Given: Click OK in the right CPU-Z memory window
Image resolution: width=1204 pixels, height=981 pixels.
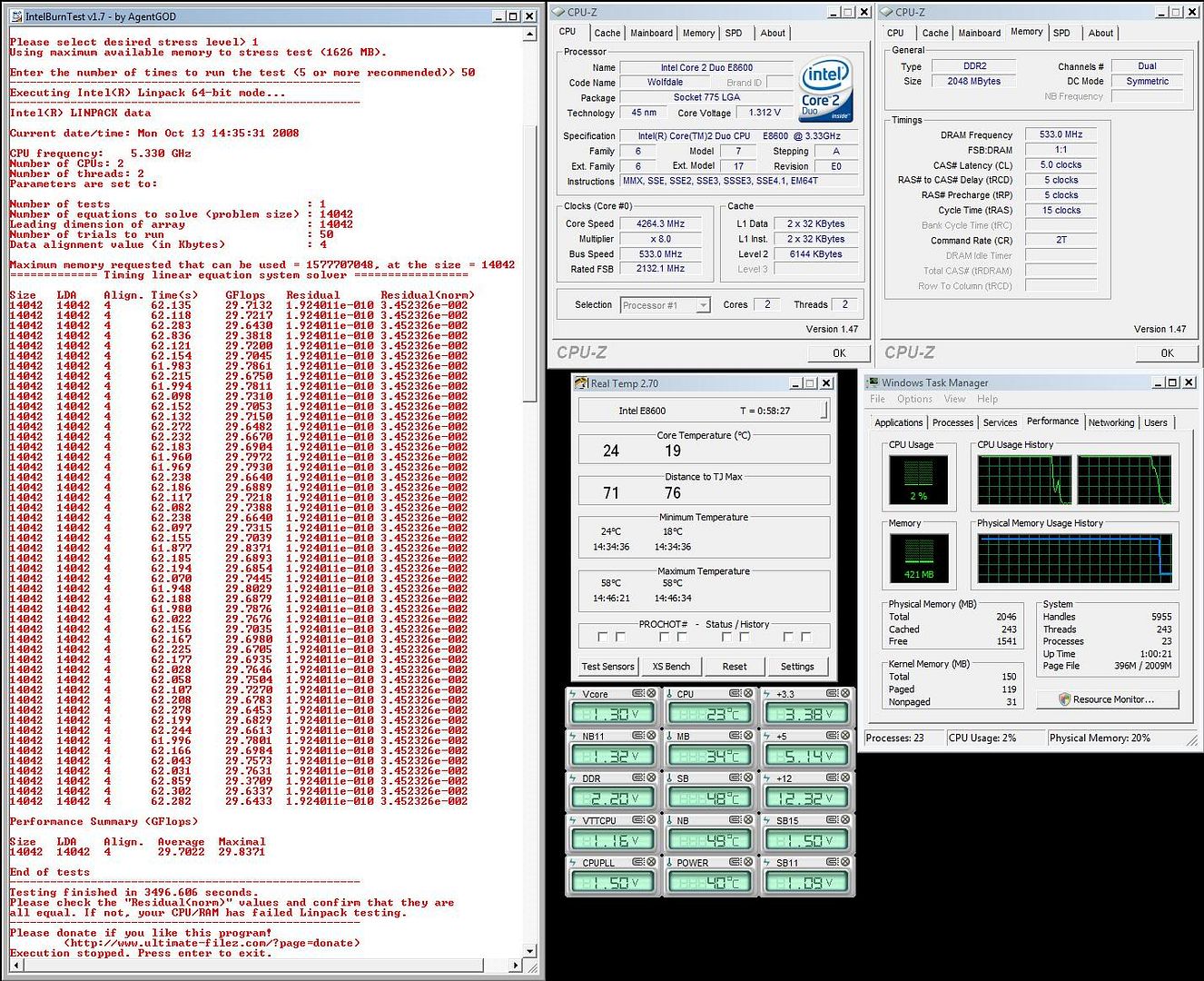Looking at the screenshot, I should pos(1167,353).
